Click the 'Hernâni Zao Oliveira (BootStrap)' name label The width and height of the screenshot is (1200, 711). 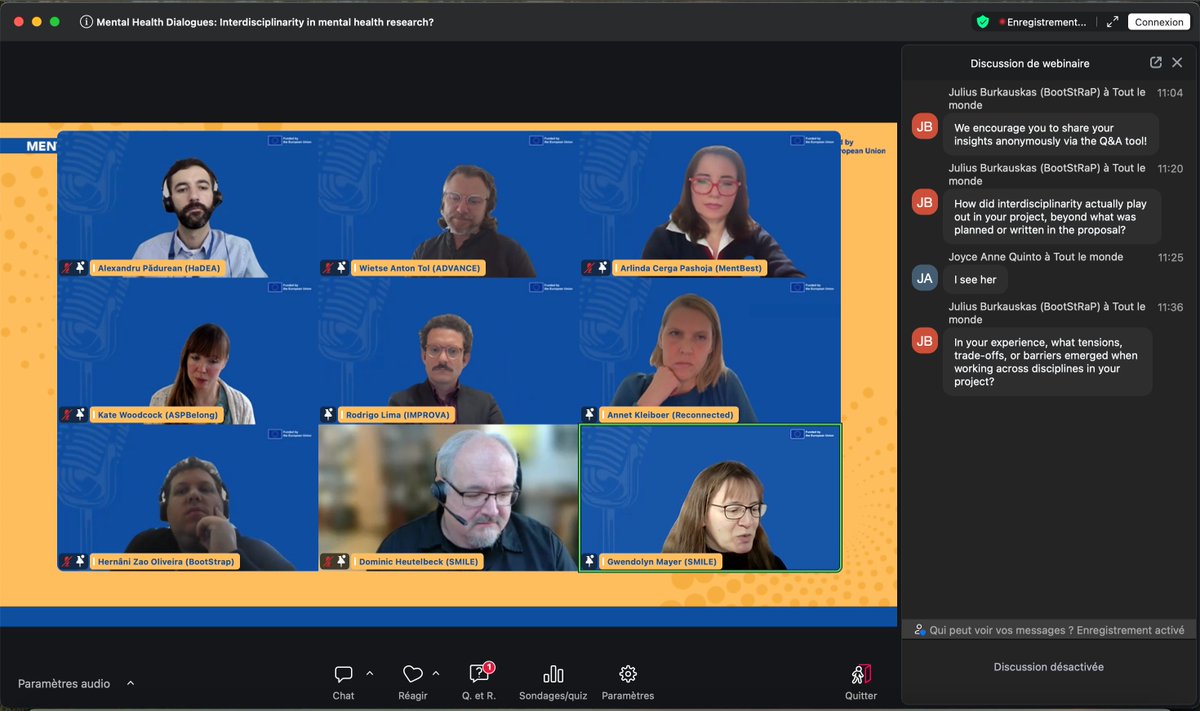[165, 561]
